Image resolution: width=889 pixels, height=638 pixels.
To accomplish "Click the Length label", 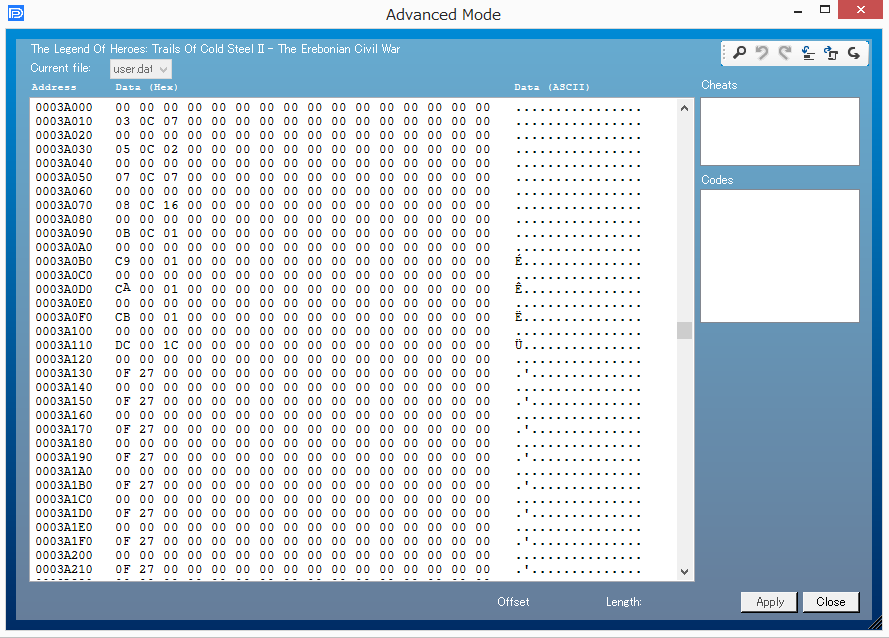I will pyautogui.click(x=624, y=602).
